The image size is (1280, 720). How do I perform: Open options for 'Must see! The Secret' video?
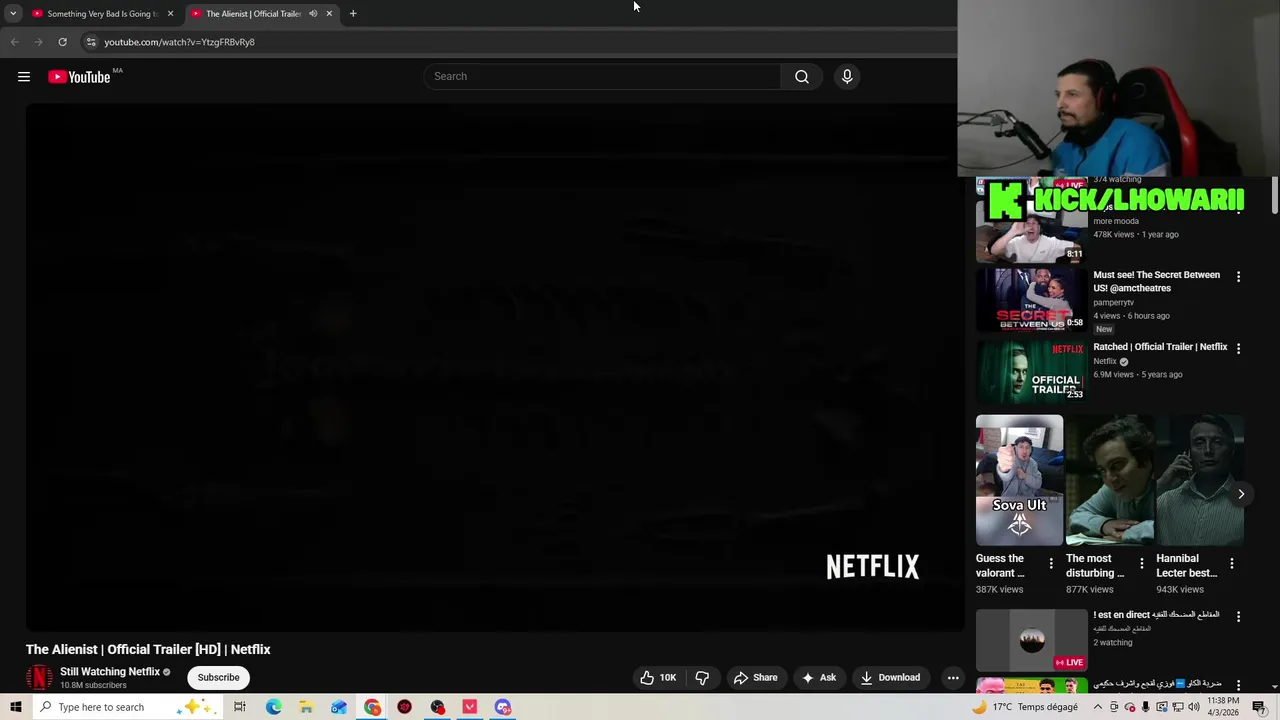point(1238,277)
